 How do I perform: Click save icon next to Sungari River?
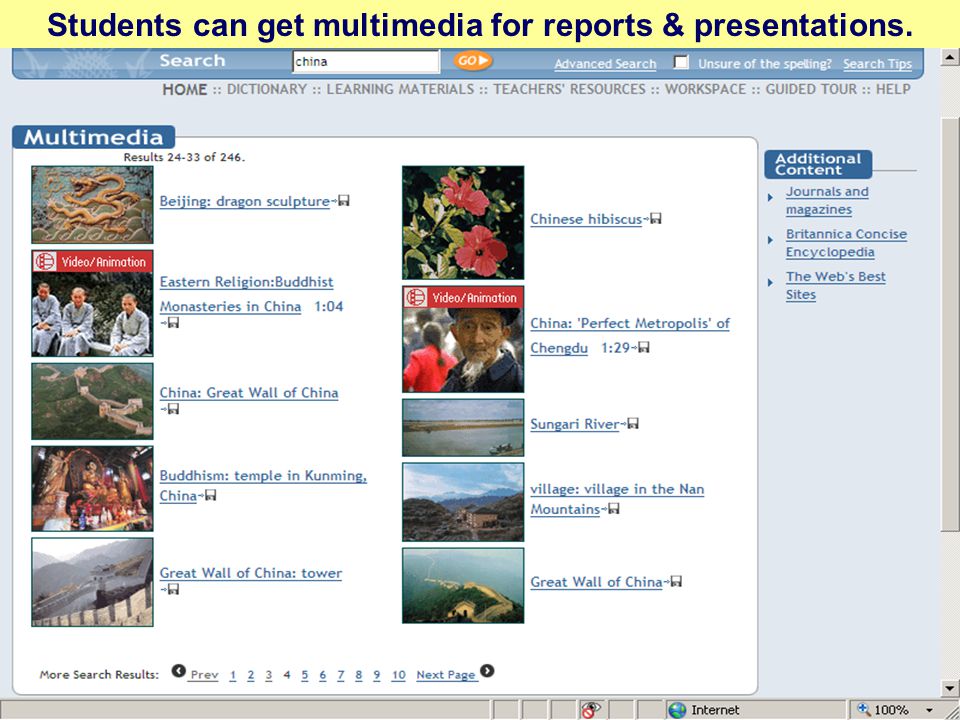coord(633,423)
